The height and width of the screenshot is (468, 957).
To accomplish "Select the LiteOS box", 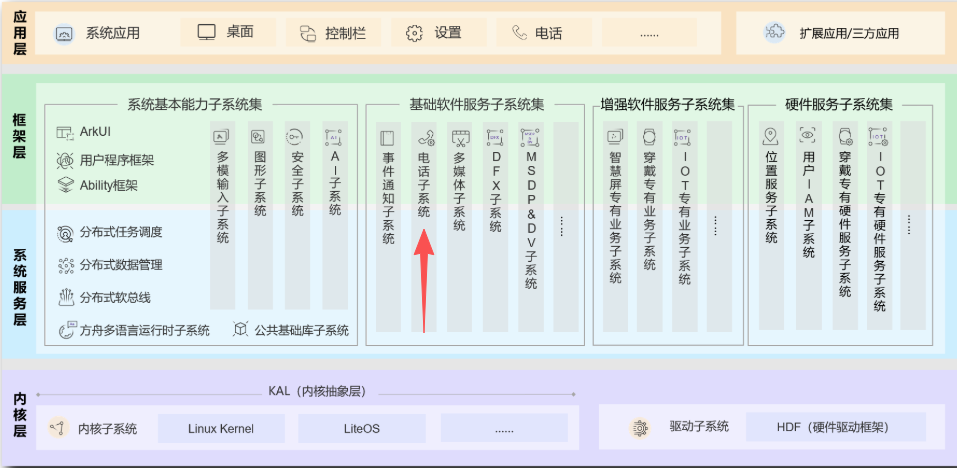I will (362, 428).
